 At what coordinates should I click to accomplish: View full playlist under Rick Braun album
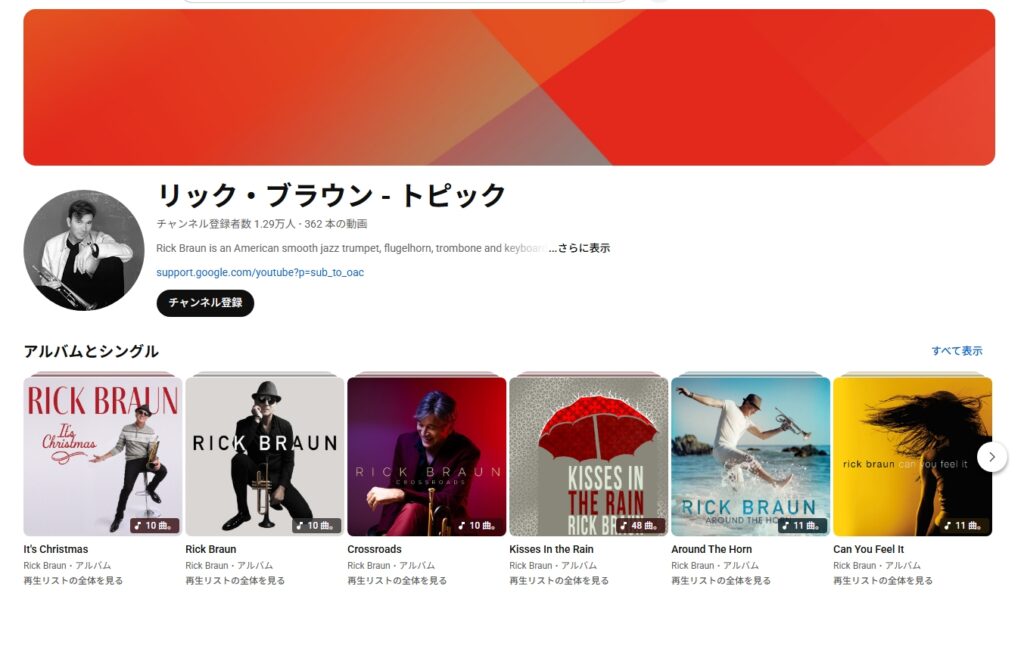[235, 580]
